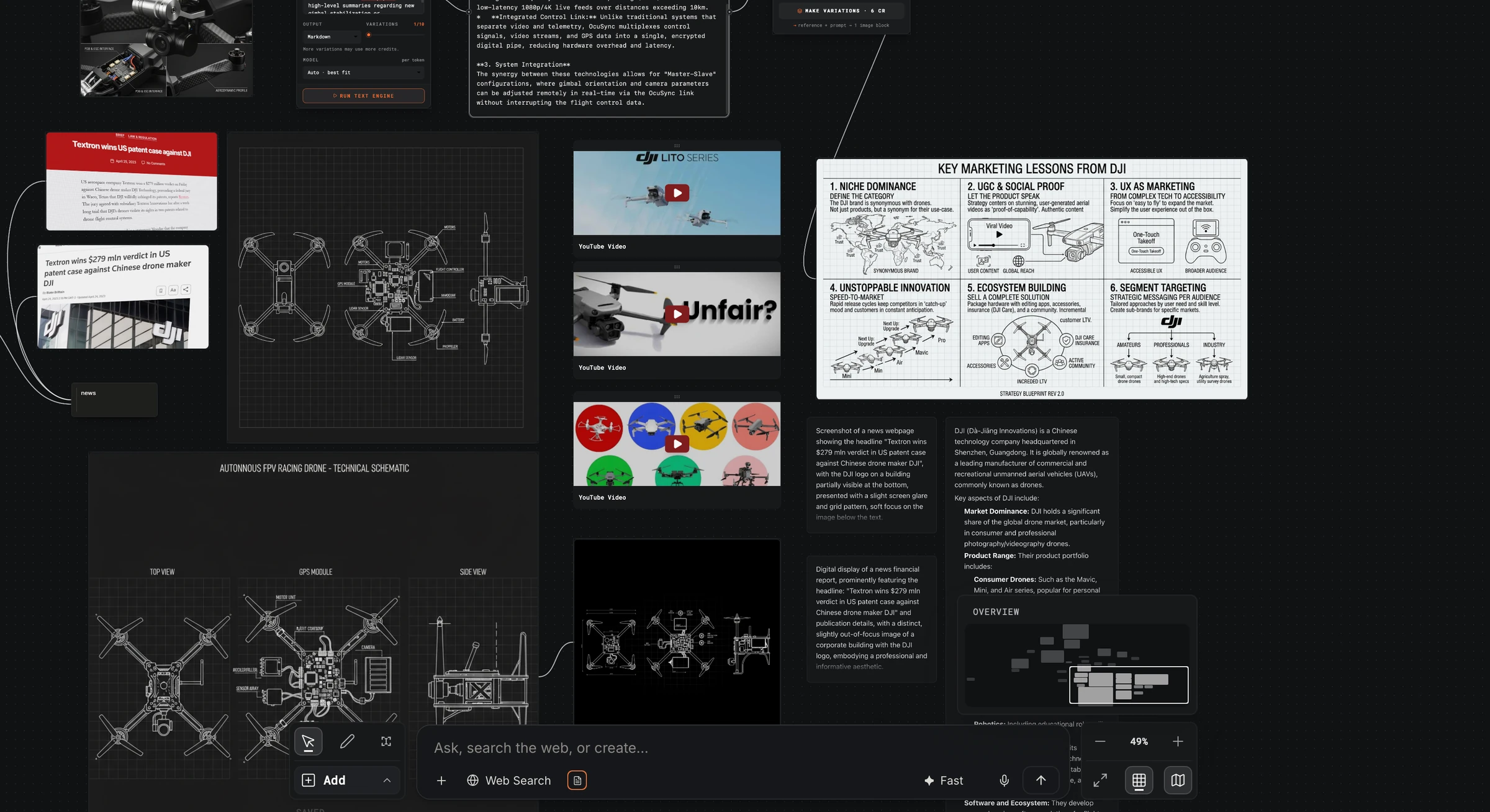Click the Autonomous FPV Racing Drone schematic title
This screenshot has height=812, width=1490.
pos(314,468)
